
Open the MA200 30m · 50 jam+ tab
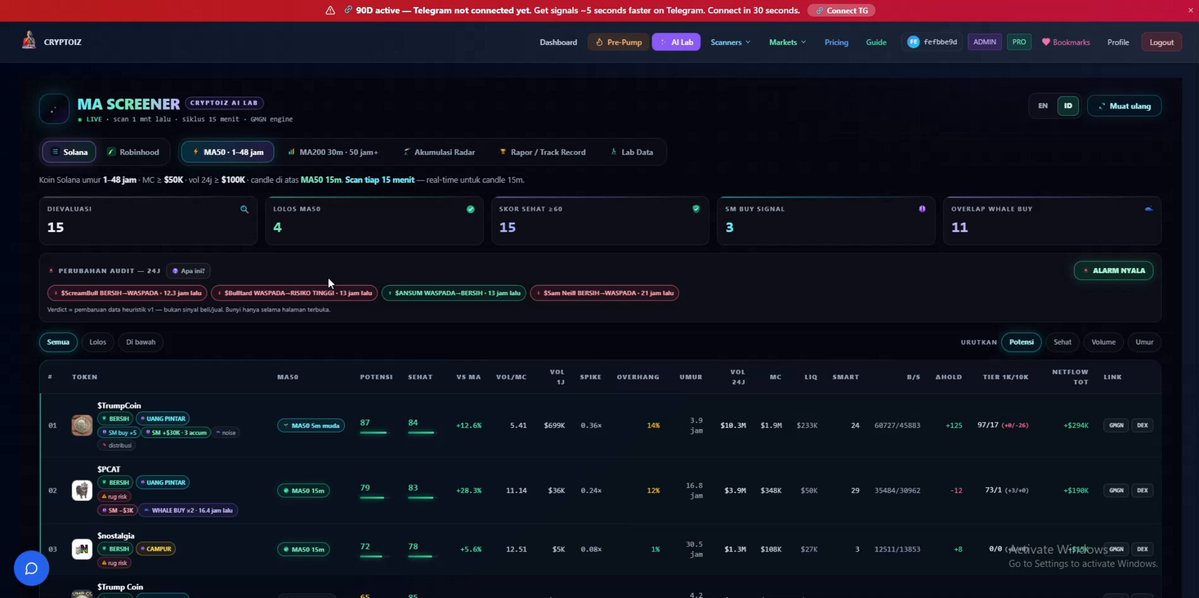[333, 152]
